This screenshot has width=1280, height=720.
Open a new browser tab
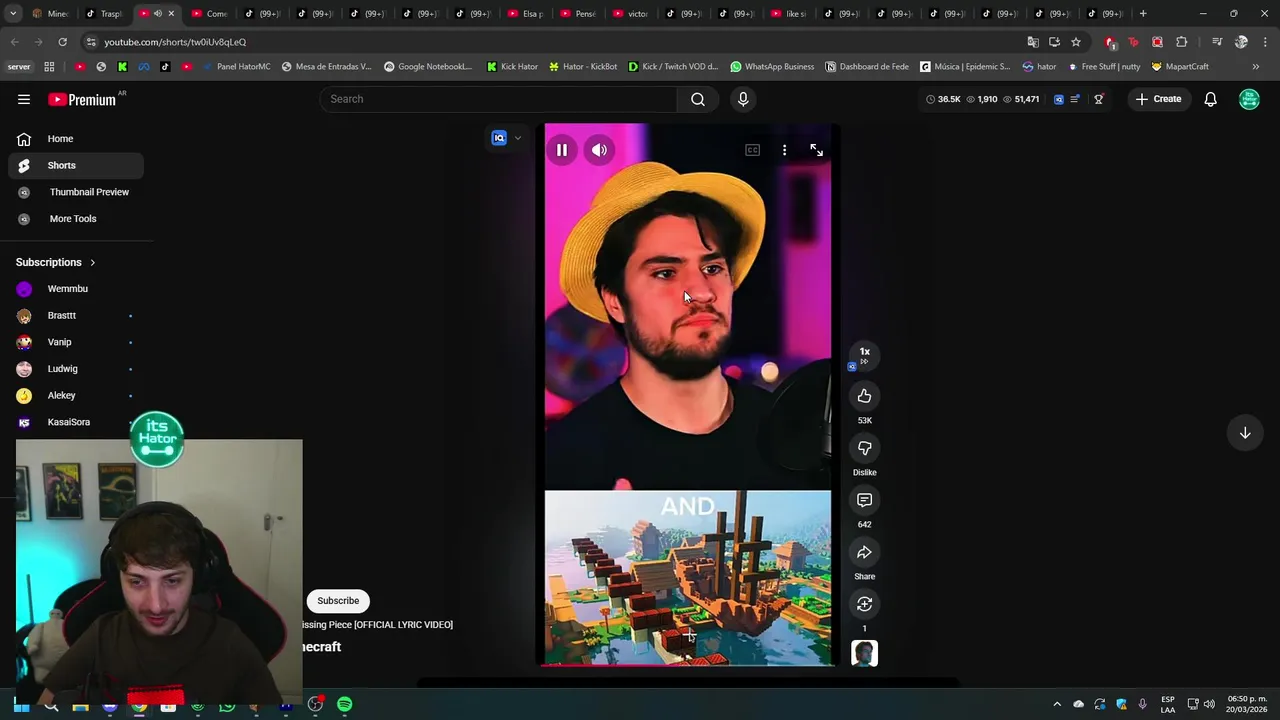click(1143, 14)
